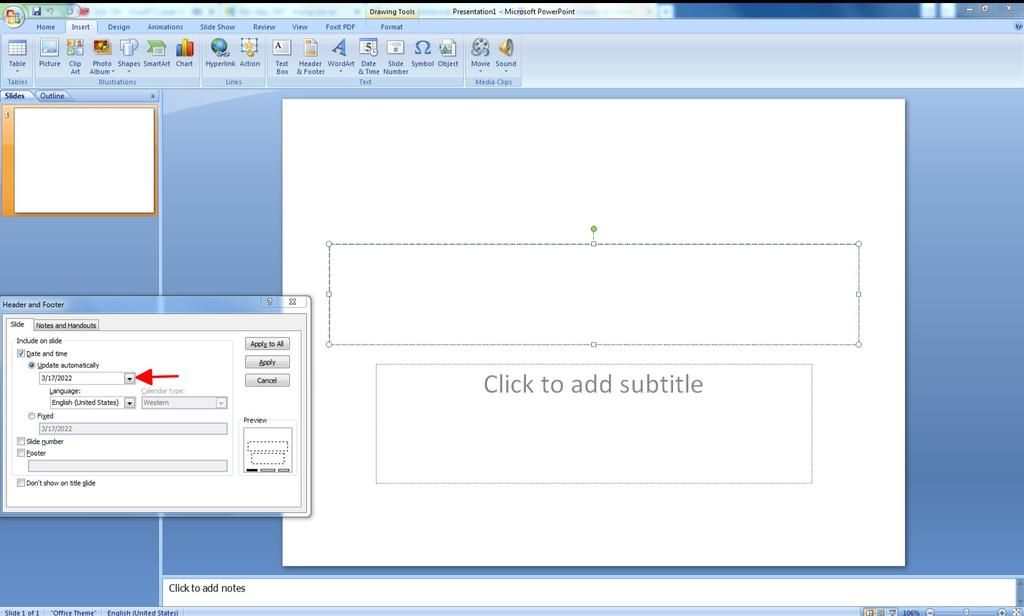Open the date format dropdown showing 3/17/2022
The image size is (1024, 616).
[129, 378]
